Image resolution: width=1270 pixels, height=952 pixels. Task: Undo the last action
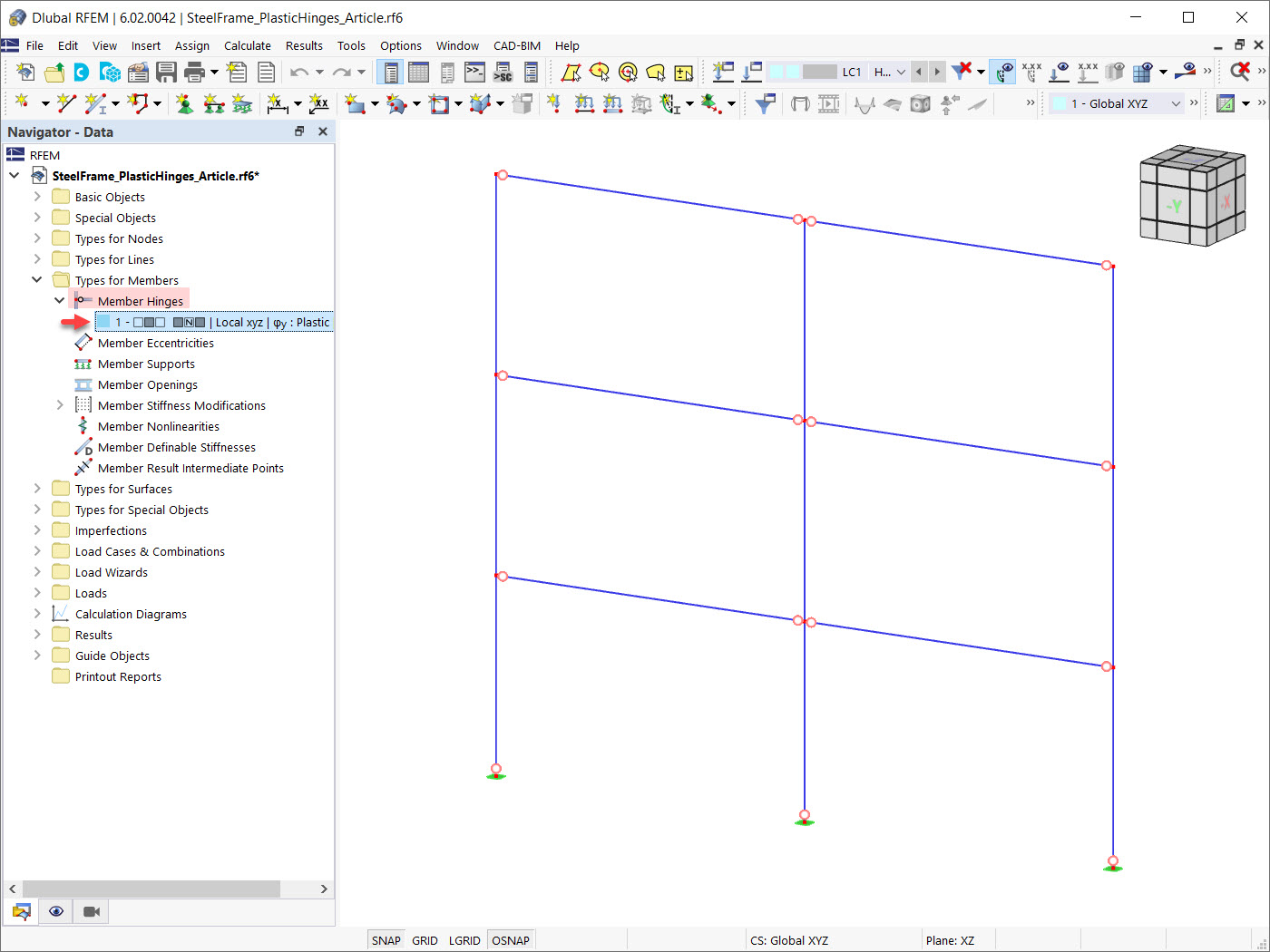coord(299,72)
